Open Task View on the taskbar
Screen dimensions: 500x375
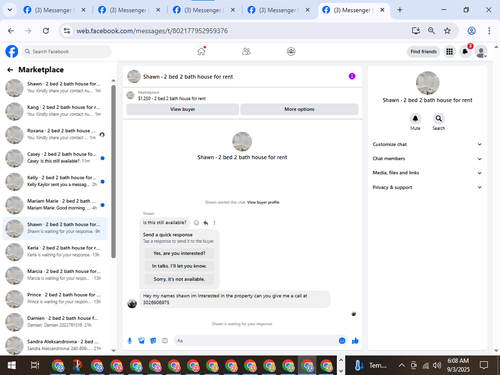pos(35,366)
